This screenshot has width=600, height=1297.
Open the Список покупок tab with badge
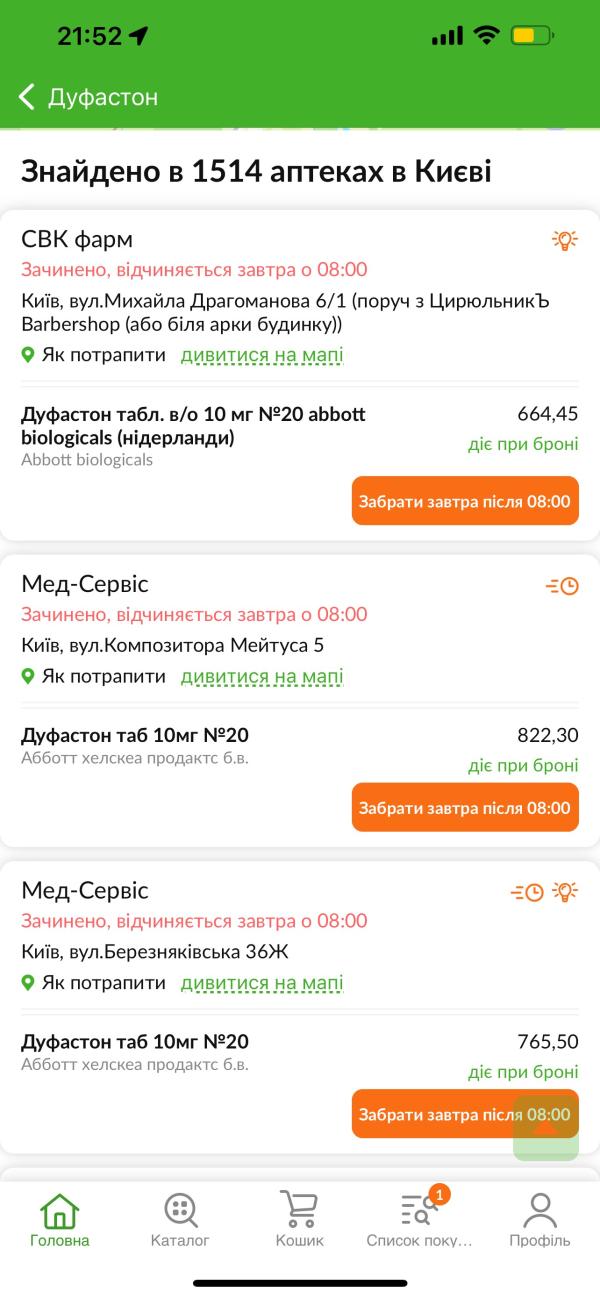pyautogui.click(x=419, y=1220)
